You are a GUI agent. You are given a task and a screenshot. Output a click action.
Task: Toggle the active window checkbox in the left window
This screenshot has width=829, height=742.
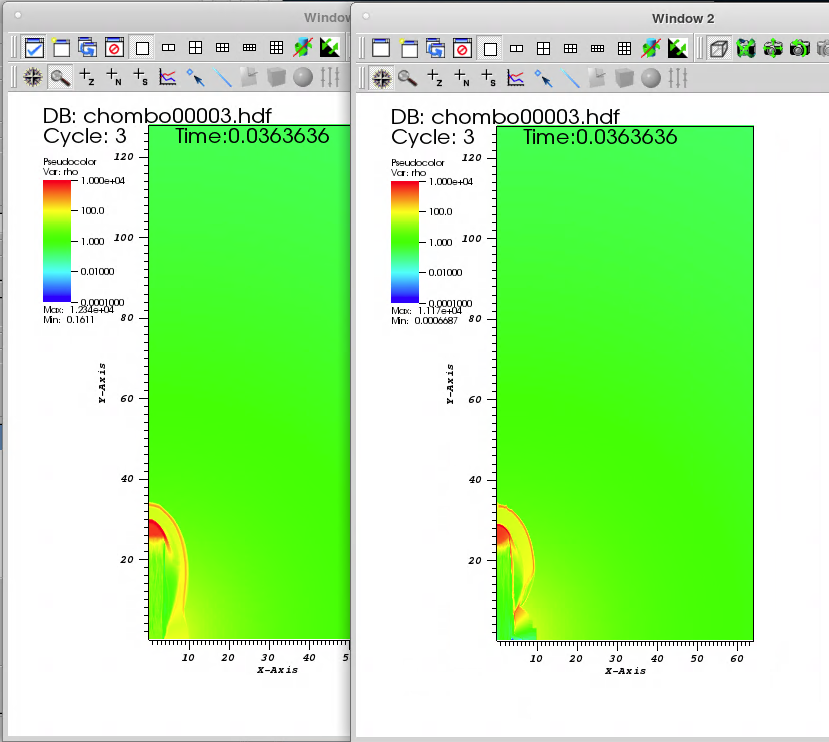[x=34, y=48]
